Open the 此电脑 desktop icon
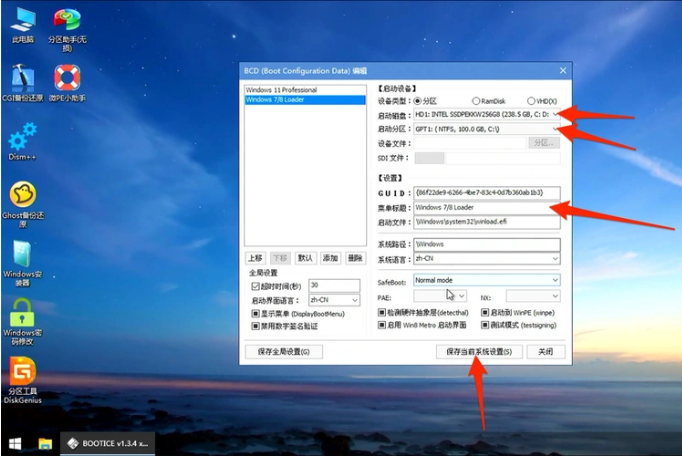This screenshot has width=682, height=457. coord(23,25)
